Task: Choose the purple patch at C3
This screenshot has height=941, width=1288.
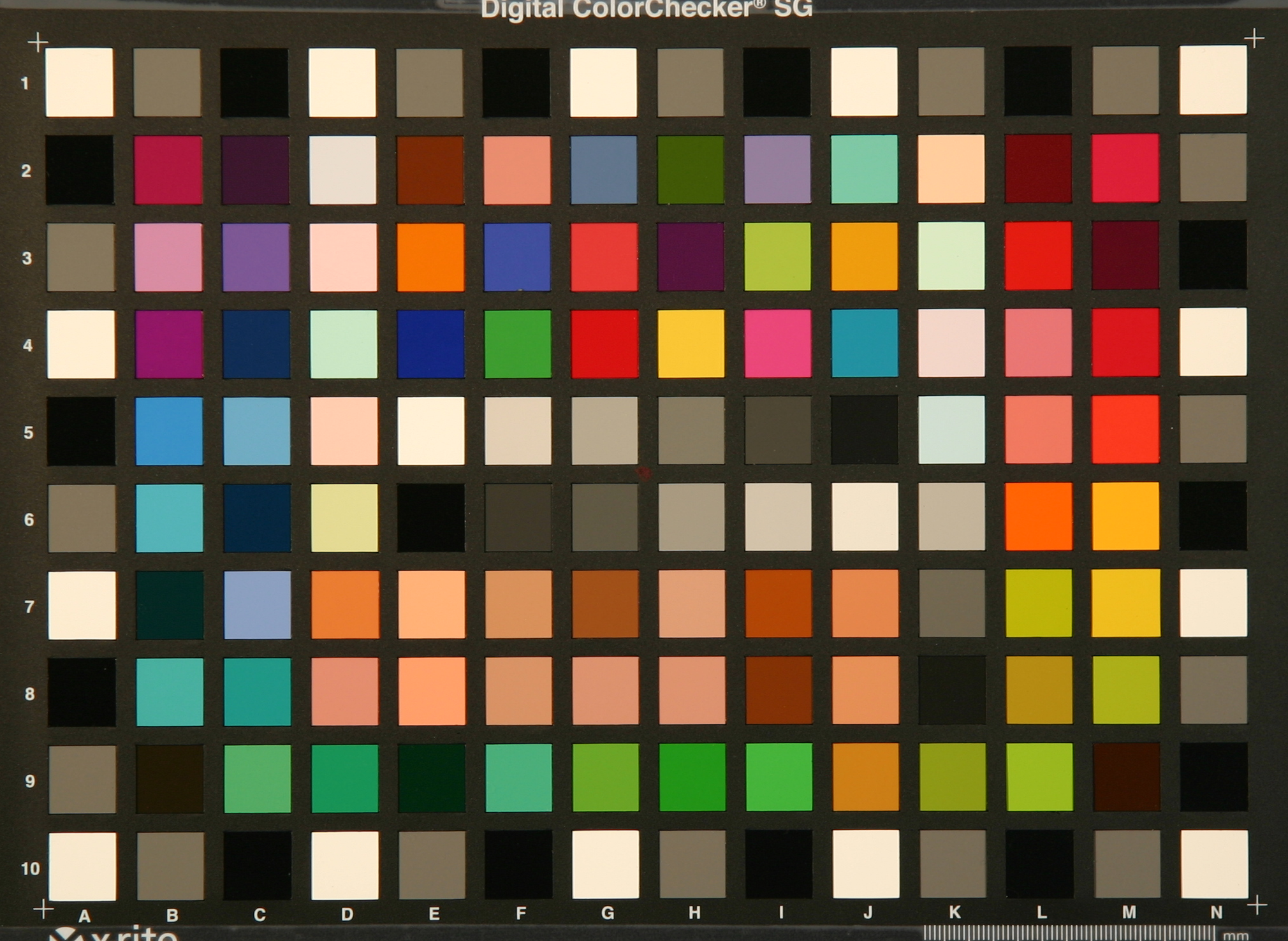Action: click(x=256, y=257)
